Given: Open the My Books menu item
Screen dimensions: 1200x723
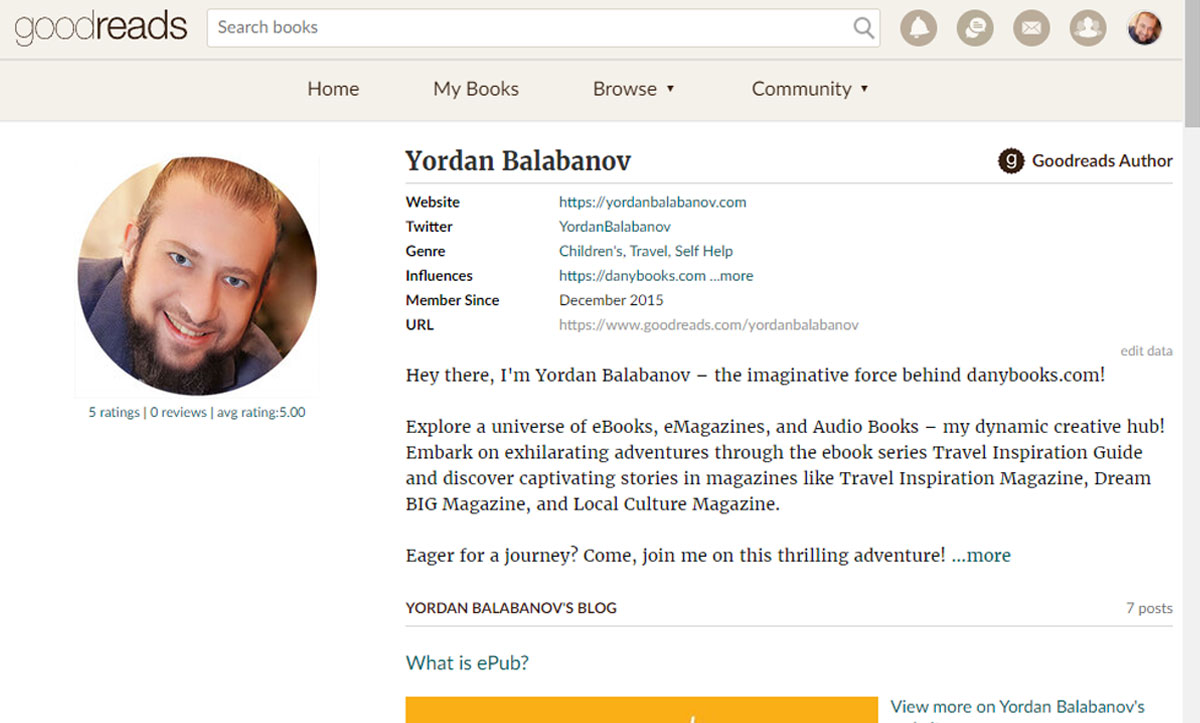Looking at the screenshot, I should pyautogui.click(x=475, y=89).
